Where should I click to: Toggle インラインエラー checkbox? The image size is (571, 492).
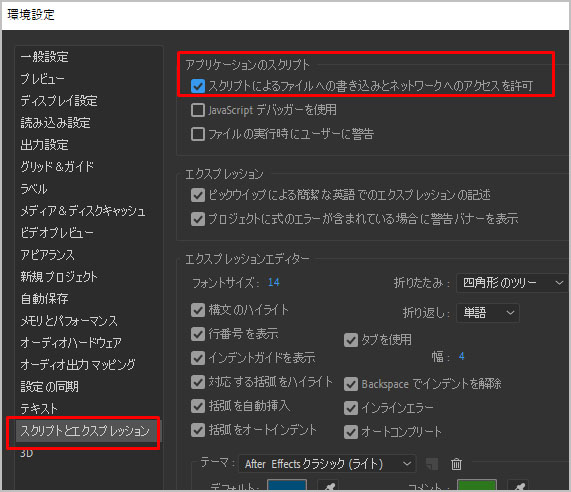pos(351,408)
